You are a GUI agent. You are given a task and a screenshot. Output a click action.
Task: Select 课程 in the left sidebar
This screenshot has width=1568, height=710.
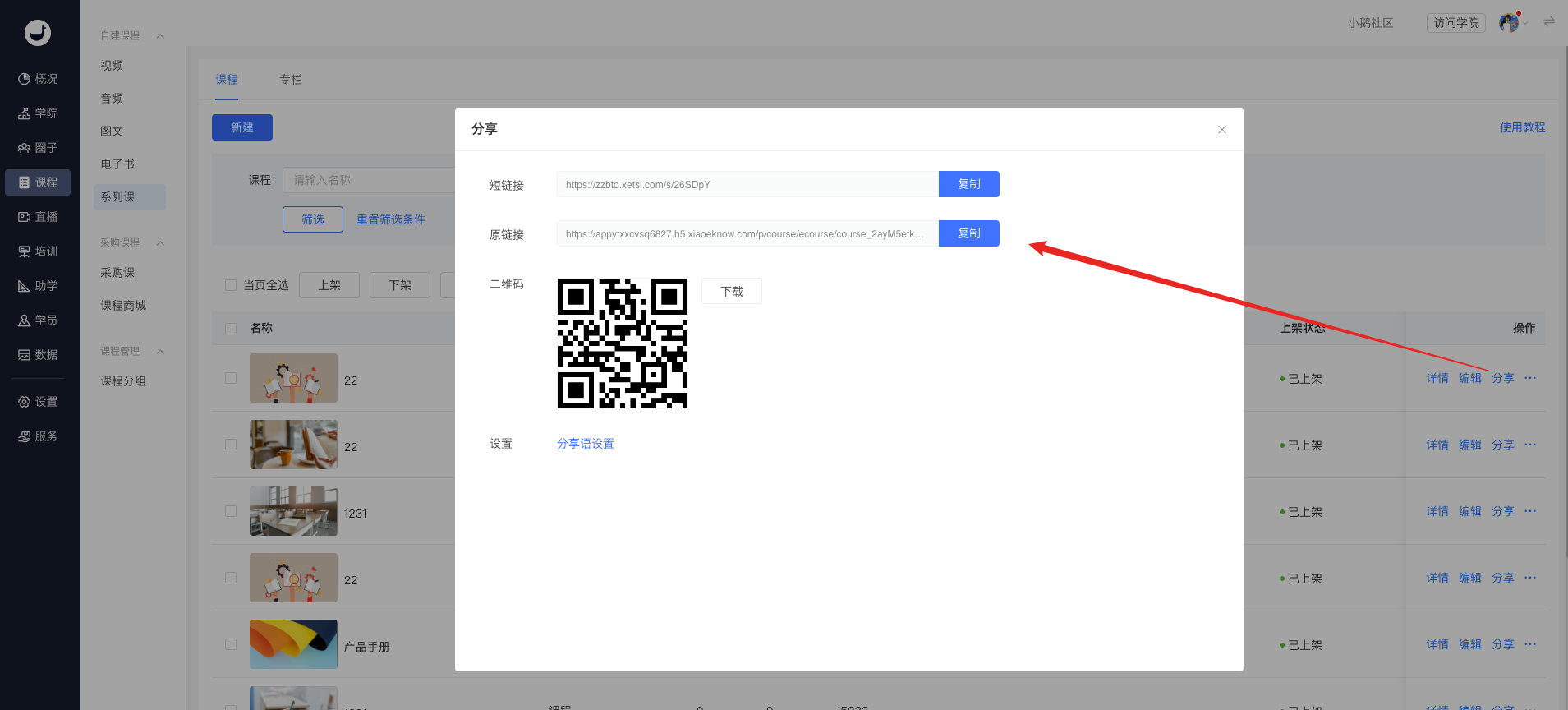click(39, 182)
